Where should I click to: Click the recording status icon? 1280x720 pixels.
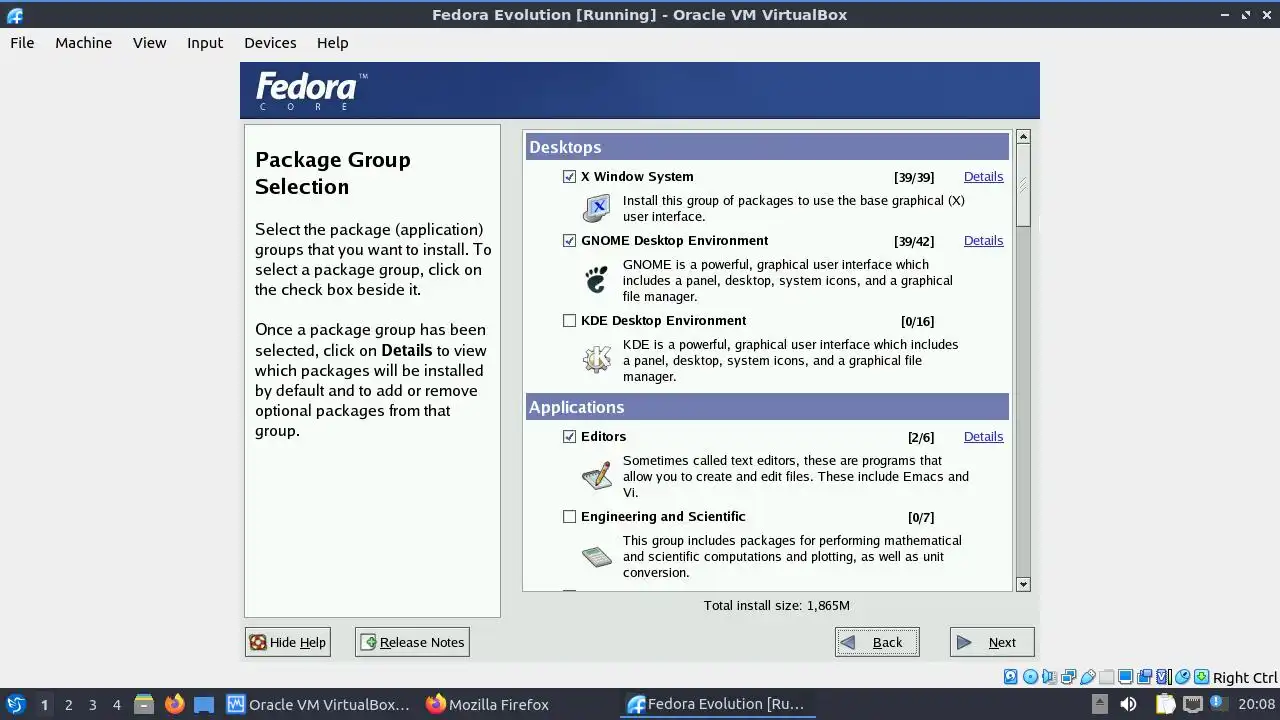pyautogui.click(x=1145, y=677)
